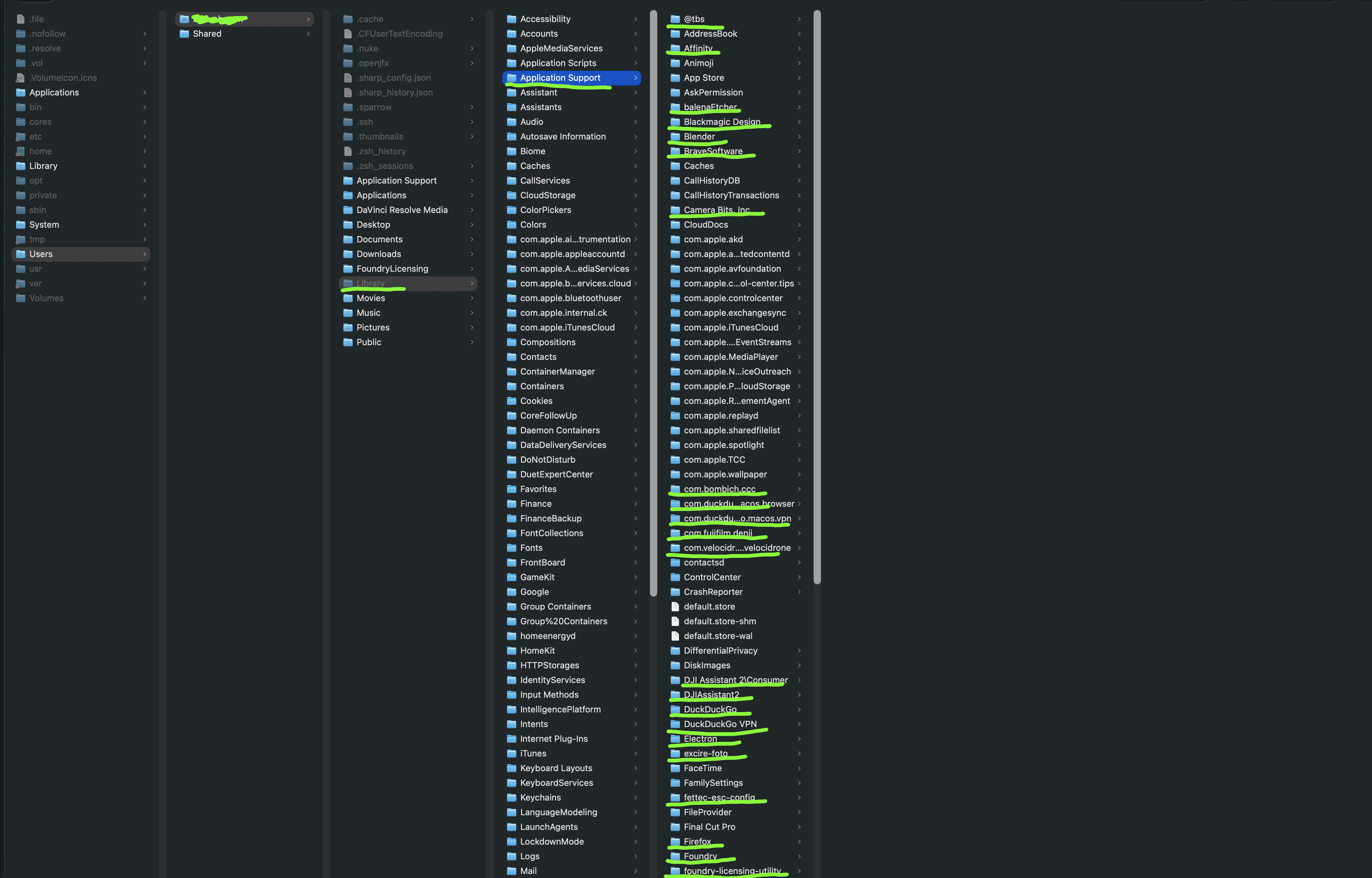Image resolution: width=1372 pixels, height=878 pixels.
Task: Click the home alias folder icon
Action: click(x=20, y=151)
